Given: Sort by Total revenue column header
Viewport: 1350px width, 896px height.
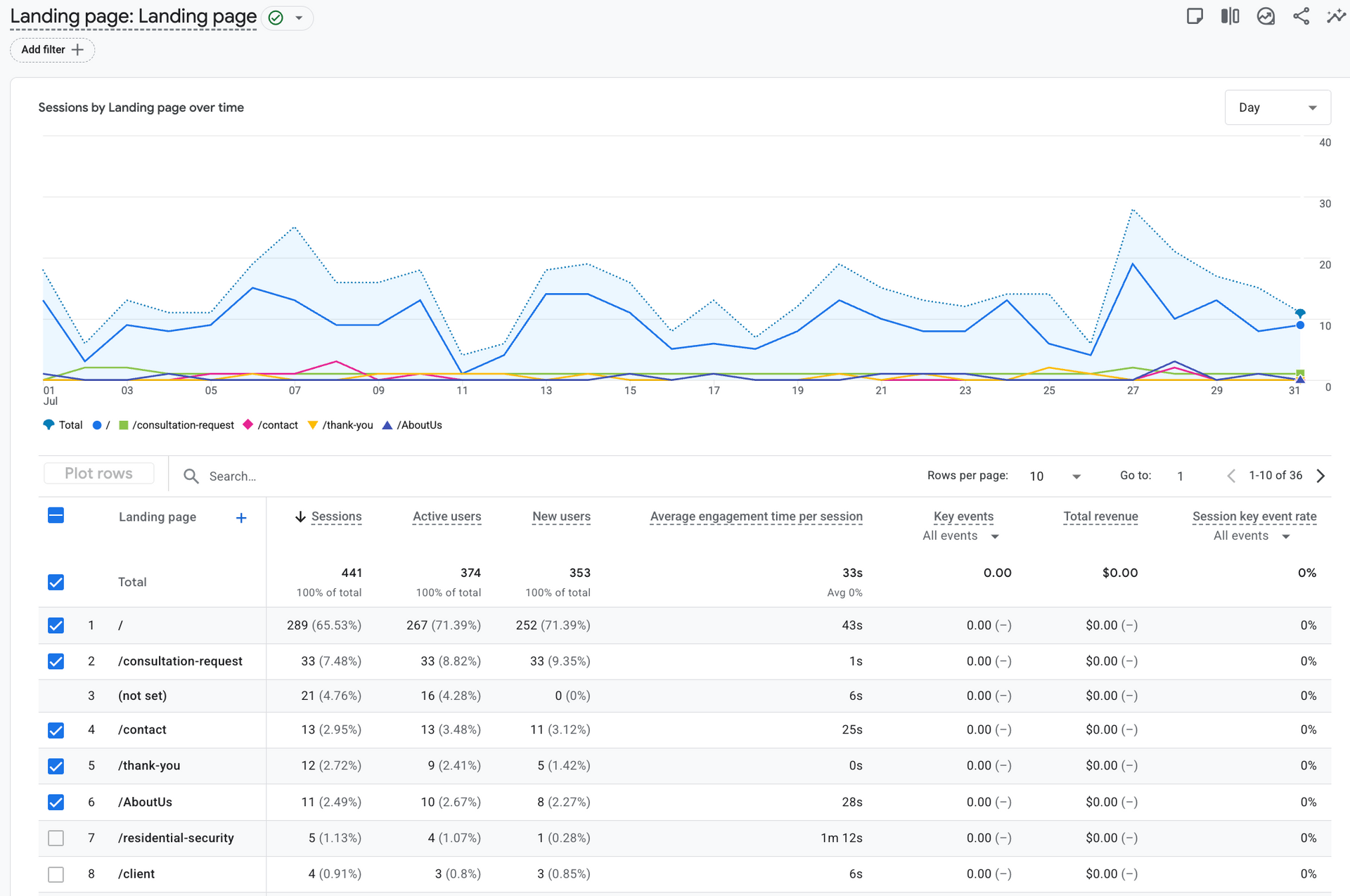Looking at the screenshot, I should click(1100, 517).
